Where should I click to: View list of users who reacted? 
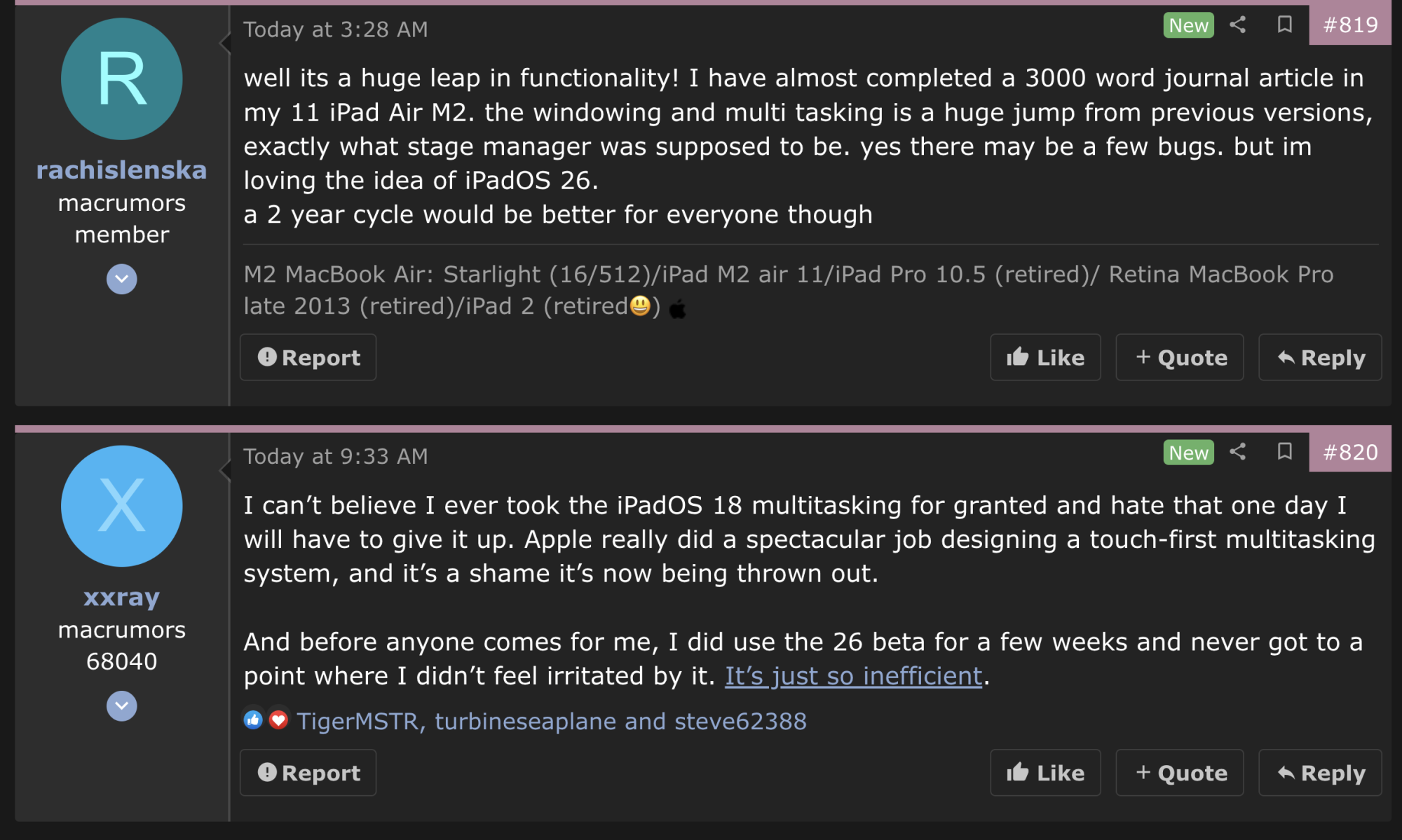(x=551, y=721)
